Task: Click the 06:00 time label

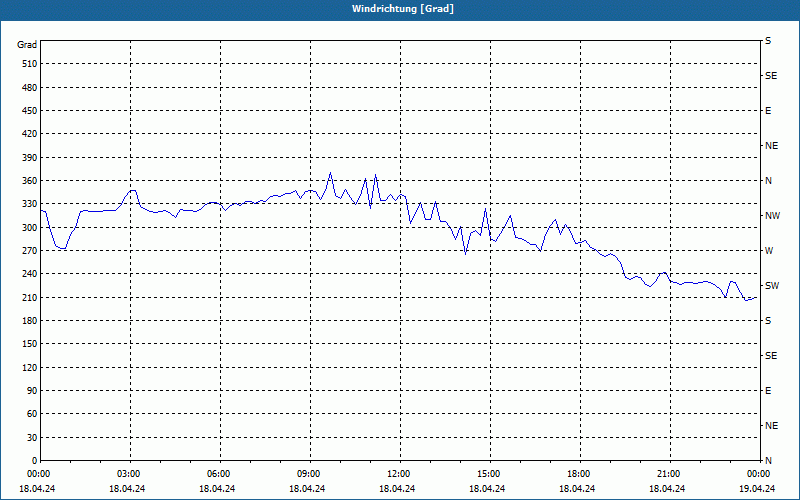Action: (x=218, y=474)
